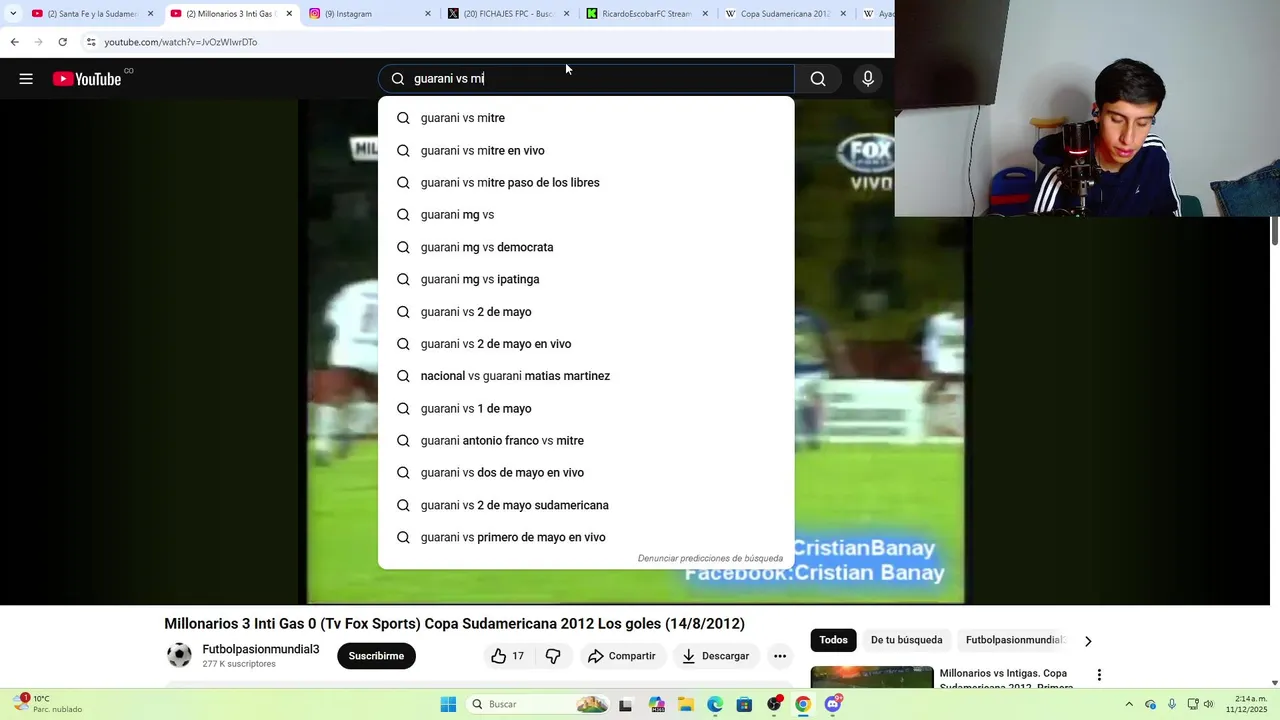Screen dimensions: 1280x720
Task: Choose suggestion guarani vs 2 de mayo sudamericana
Action: (586, 505)
